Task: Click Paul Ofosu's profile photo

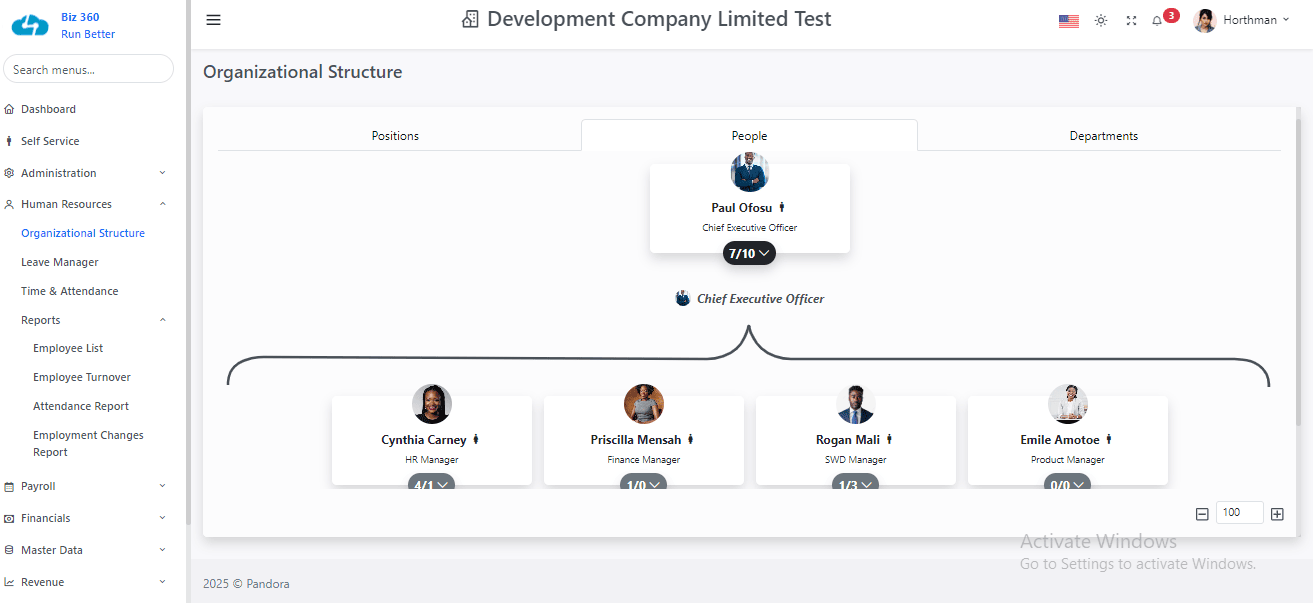Action: pos(749,172)
